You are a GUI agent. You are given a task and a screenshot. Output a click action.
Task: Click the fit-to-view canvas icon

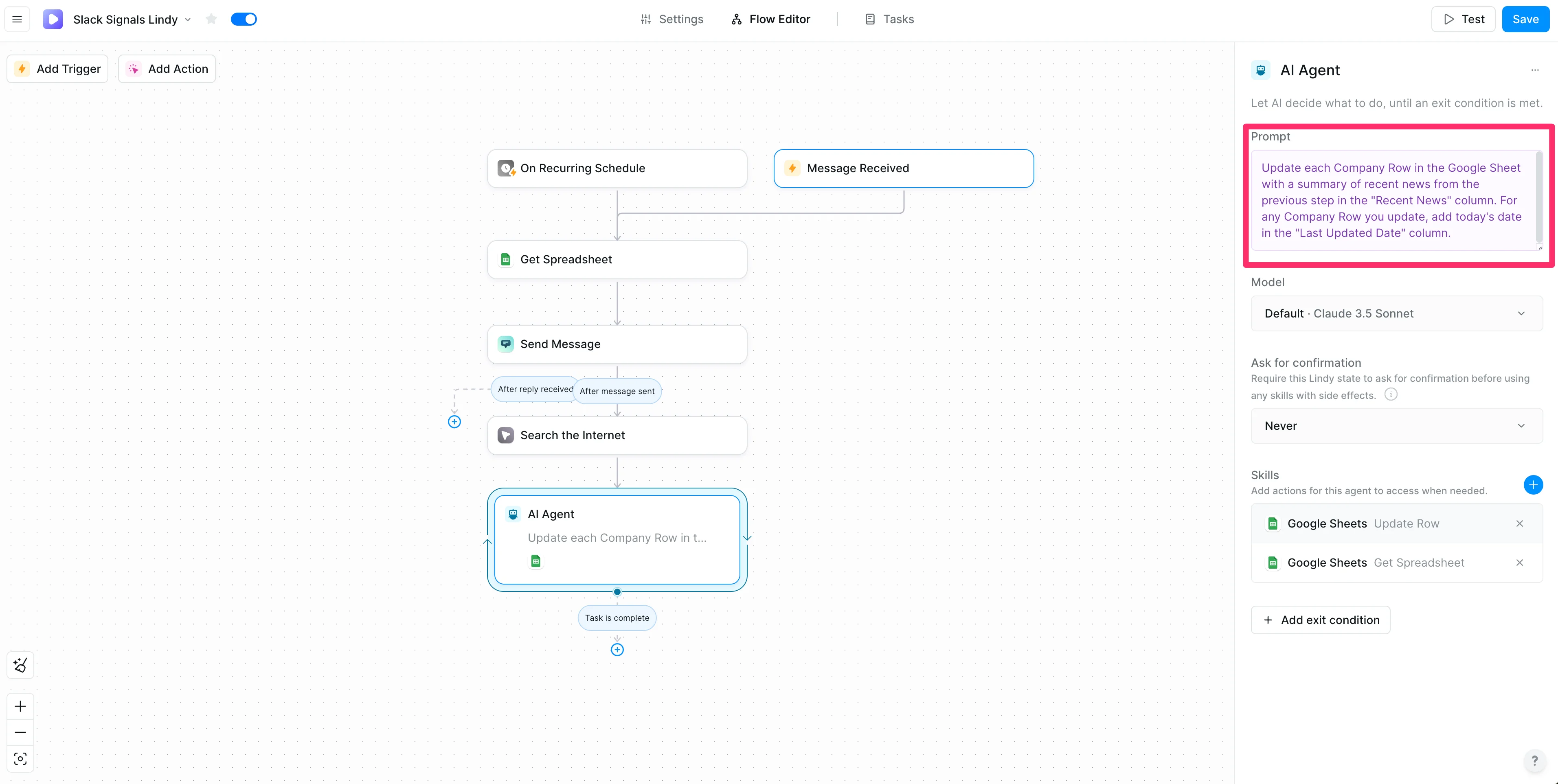pyautogui.click(x=20, y=759)
